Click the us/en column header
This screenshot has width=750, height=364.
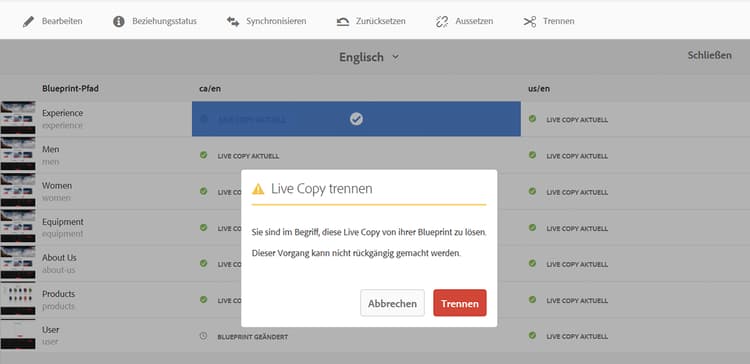(x=539, y=88)
